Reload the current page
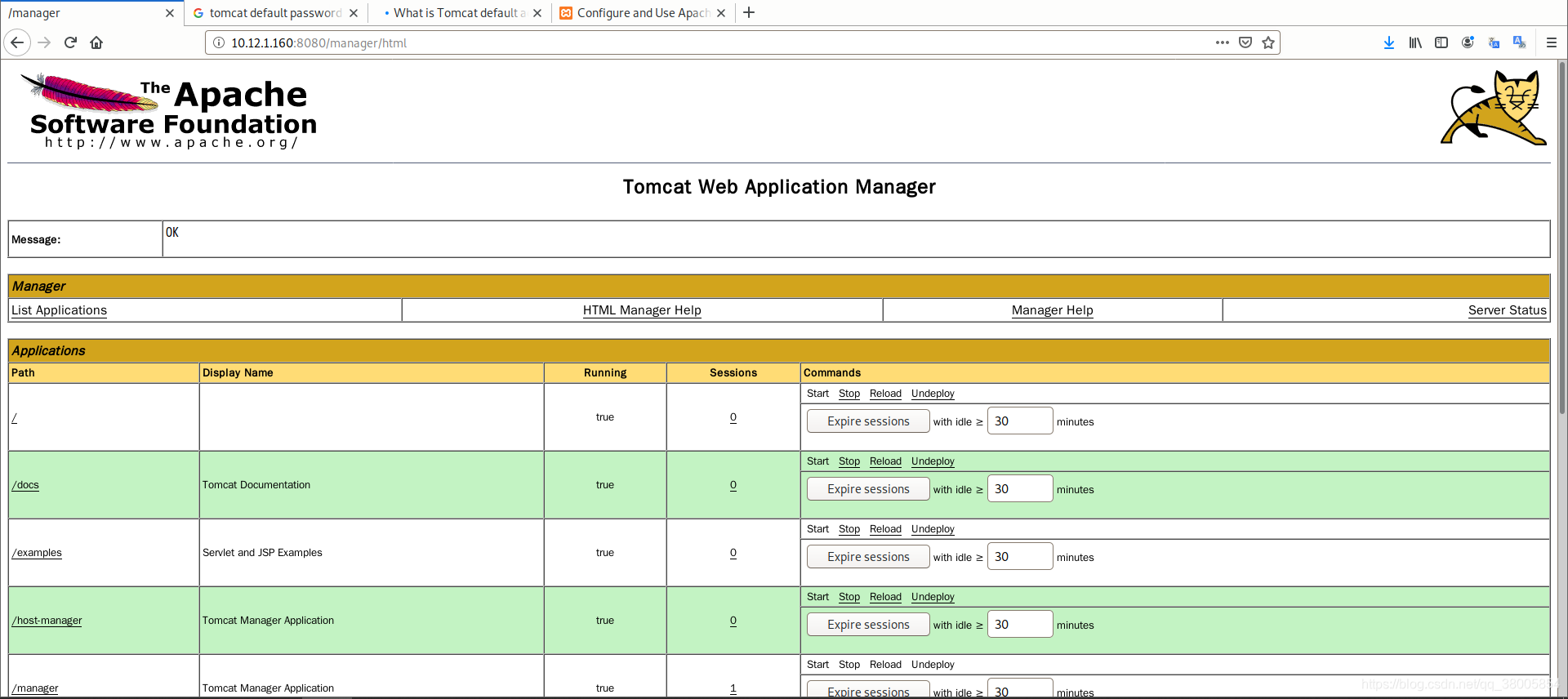The image size is (1568, 699). (70, 42)
